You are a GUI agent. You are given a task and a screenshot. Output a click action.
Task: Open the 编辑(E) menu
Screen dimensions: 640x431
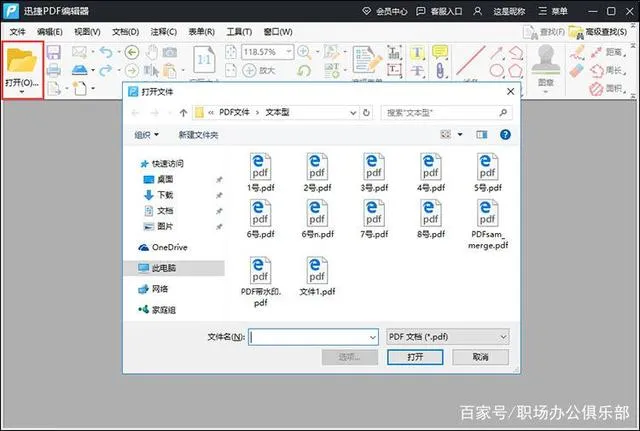[49, 32]
